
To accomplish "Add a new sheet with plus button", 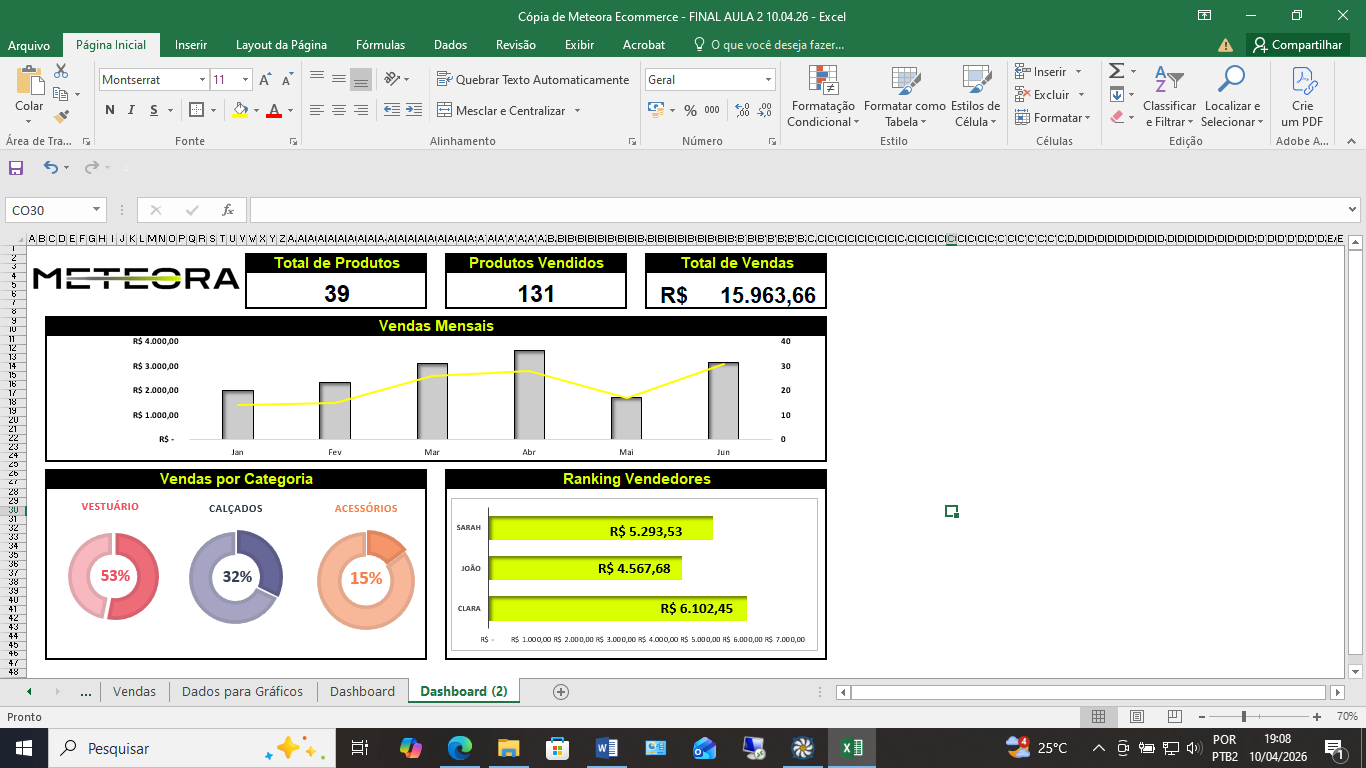I will tap(561, 691).
